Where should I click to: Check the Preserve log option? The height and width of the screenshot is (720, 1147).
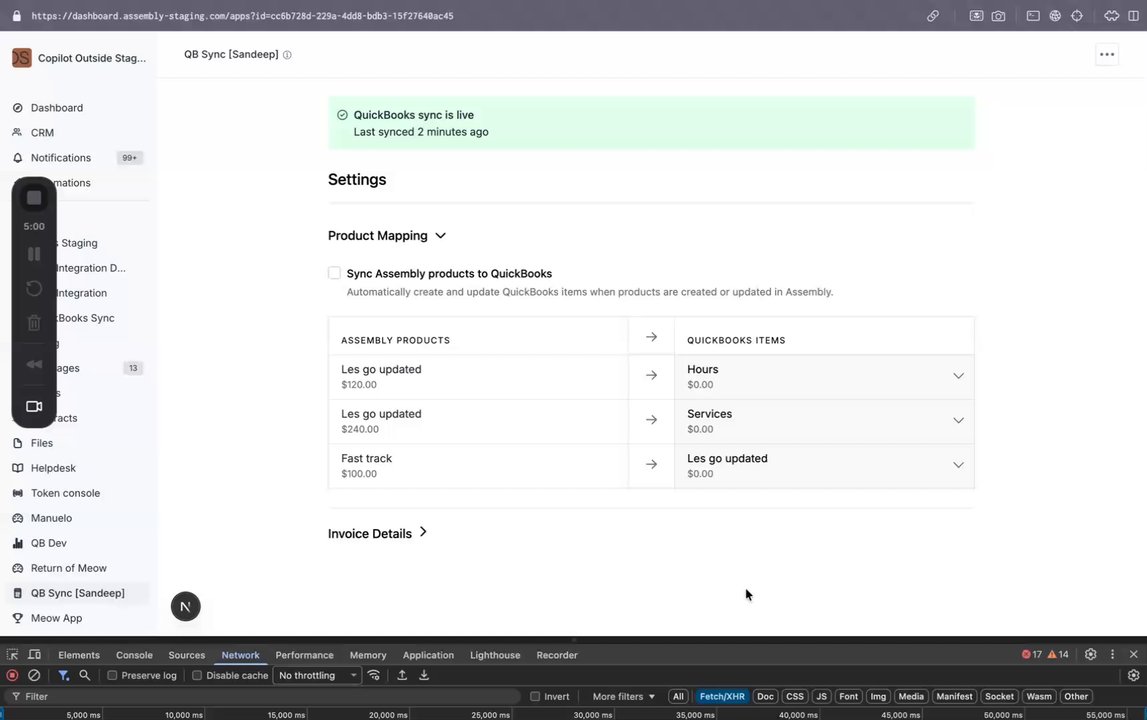113,676
